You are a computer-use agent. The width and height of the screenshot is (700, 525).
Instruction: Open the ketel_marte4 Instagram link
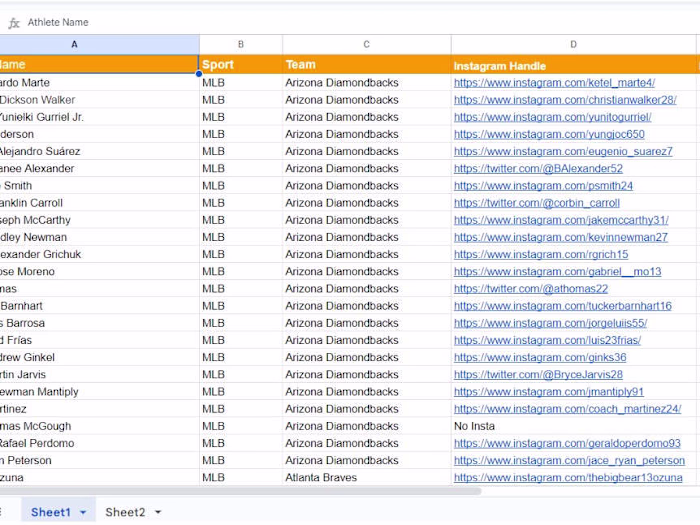coord(554,83)
